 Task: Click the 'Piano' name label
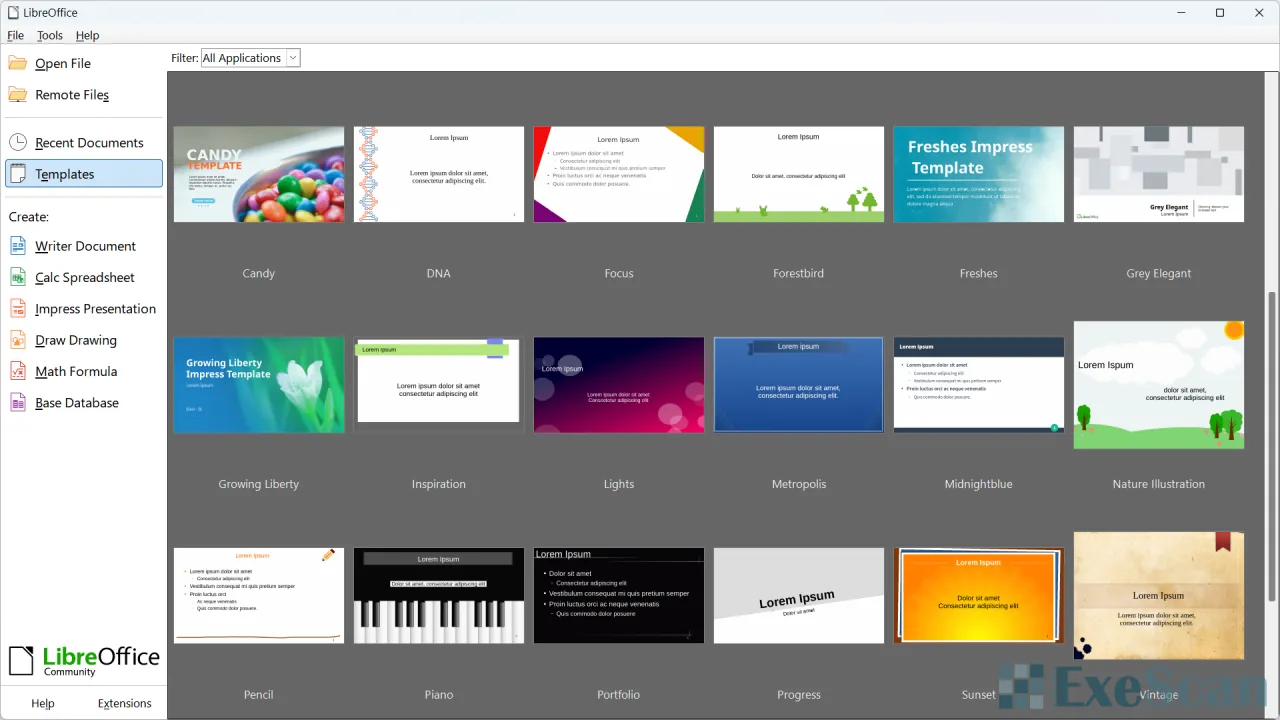(x=439, y=695)
